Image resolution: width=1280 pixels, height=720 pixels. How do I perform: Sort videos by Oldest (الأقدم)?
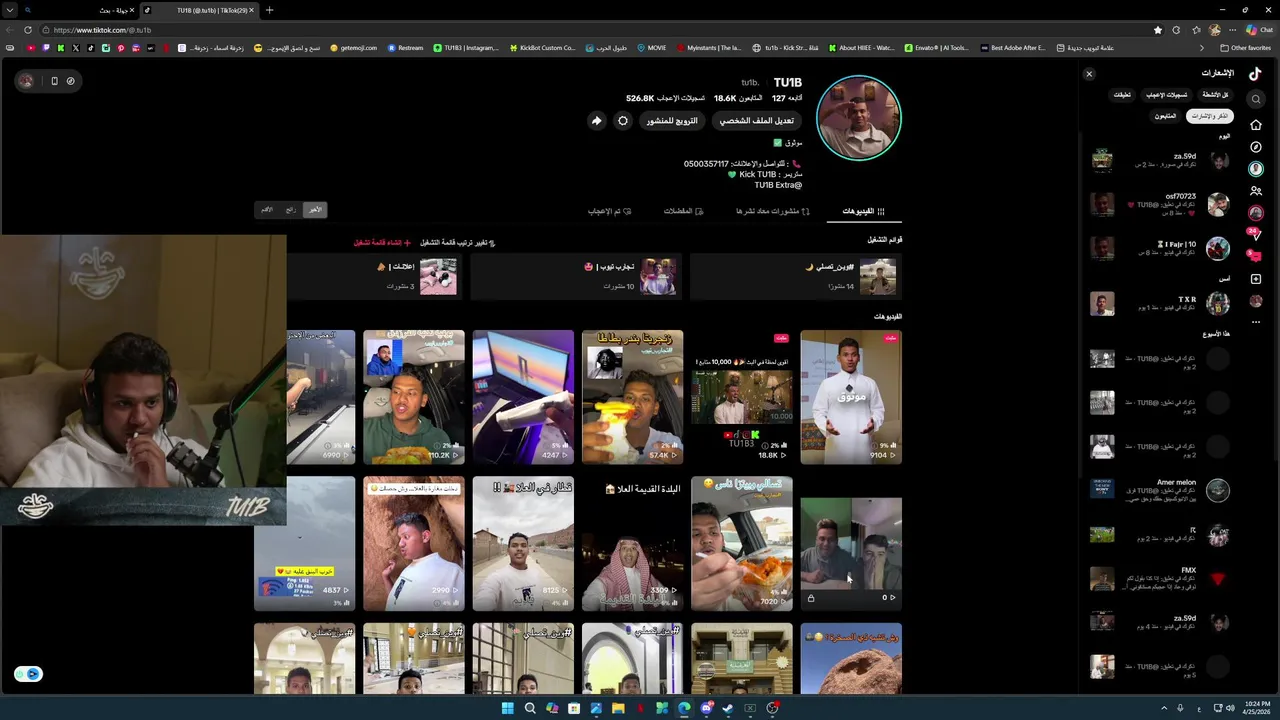[x=267, y=210]
